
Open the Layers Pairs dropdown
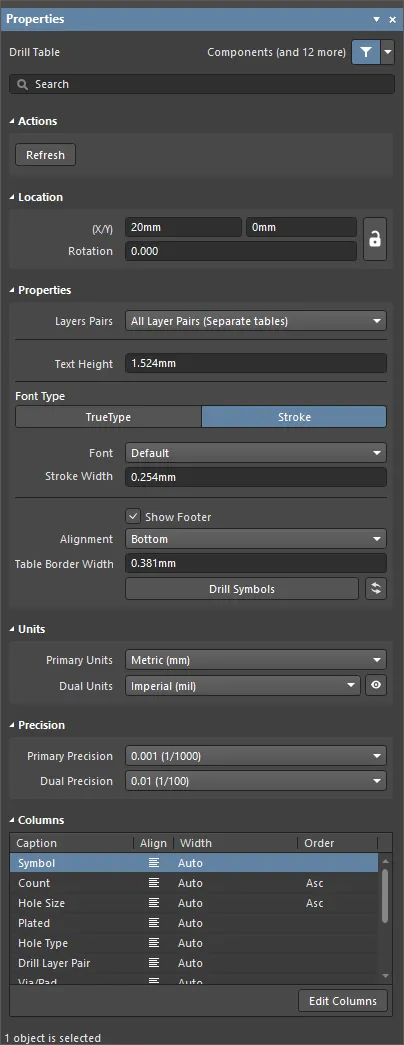(256, 321)
